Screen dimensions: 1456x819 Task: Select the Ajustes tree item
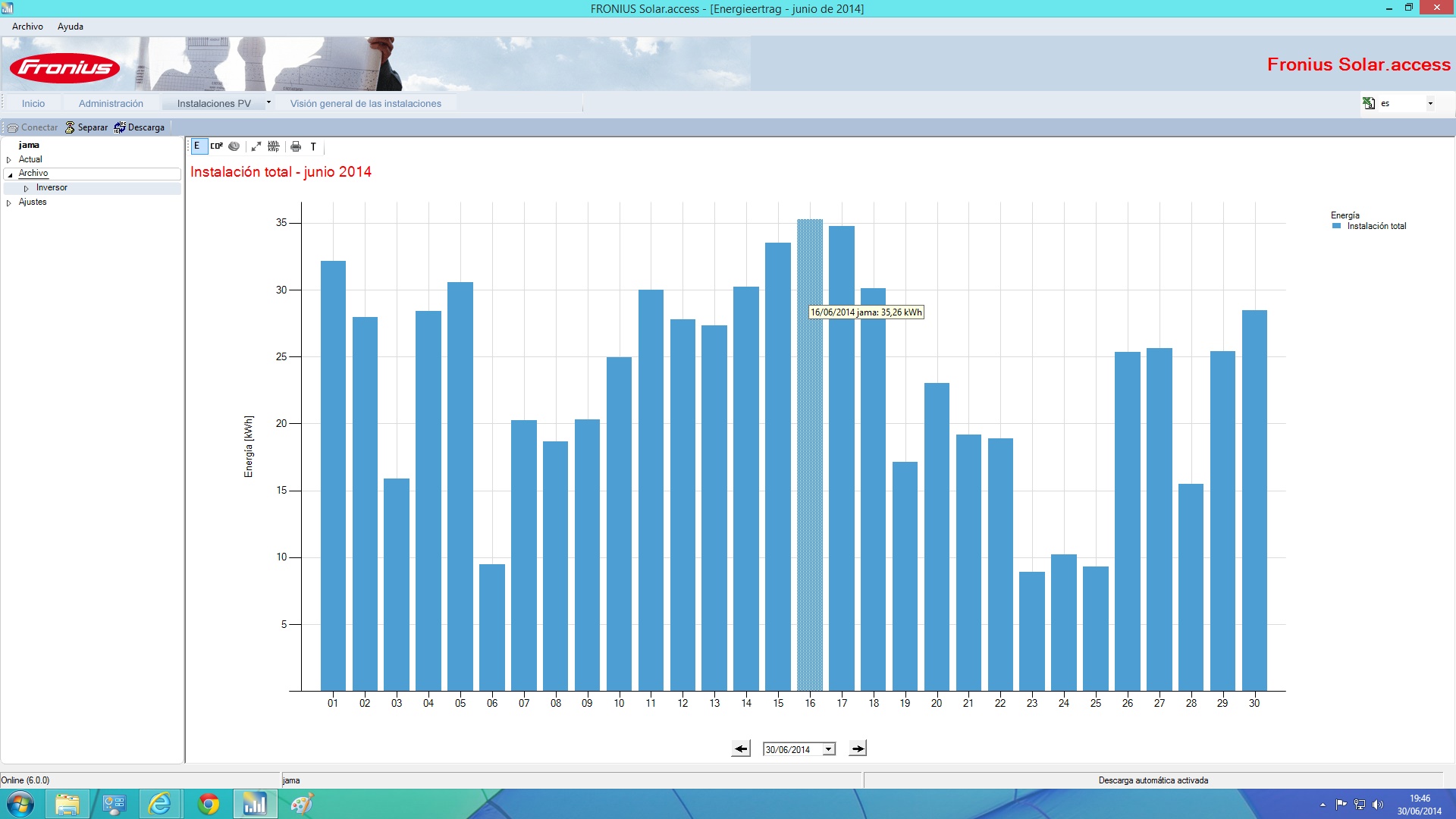coord(33,202)
